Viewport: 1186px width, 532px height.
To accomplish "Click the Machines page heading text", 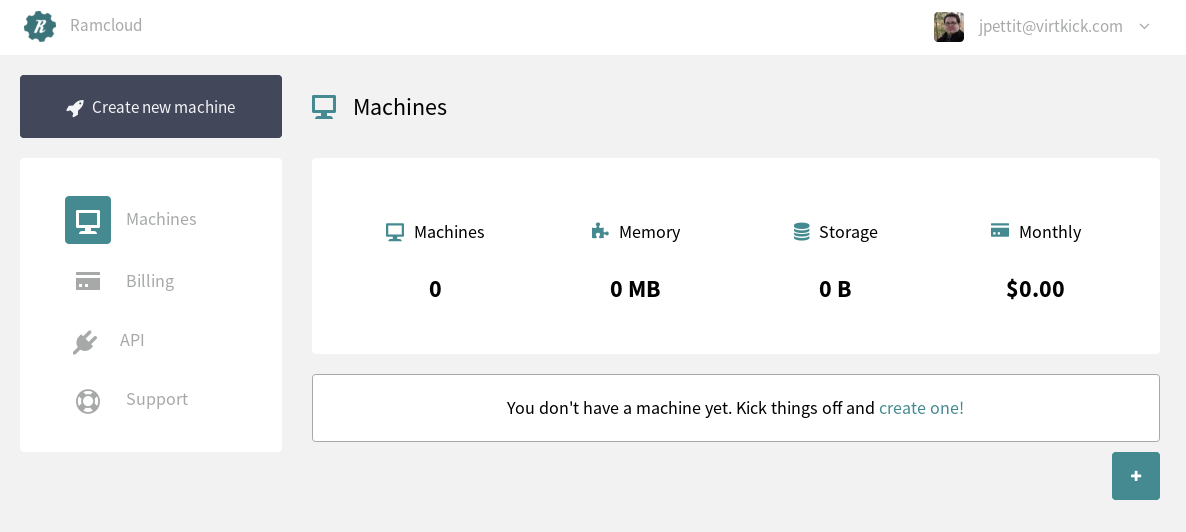I will coord(400,107).
